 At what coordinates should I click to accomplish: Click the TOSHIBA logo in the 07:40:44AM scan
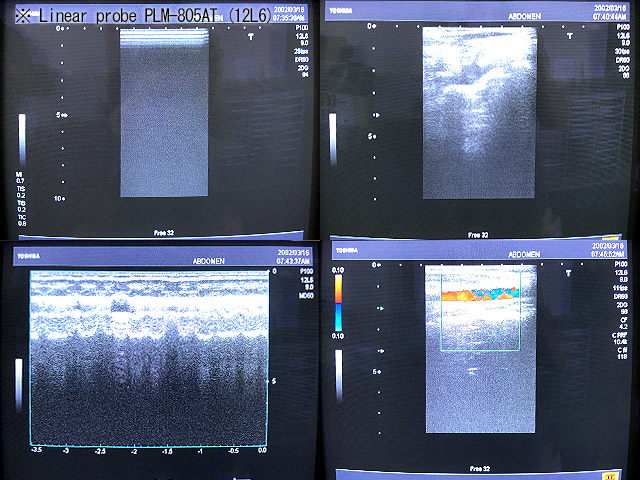(x=340, y=11)
